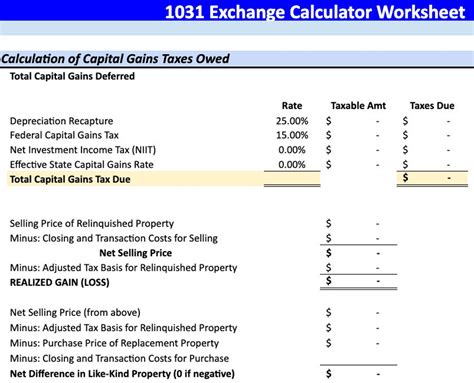Viewport: 474px width, 383px height.
Task: Click the Net Investment Income Tax rate
Action: [x=292, y=150]
